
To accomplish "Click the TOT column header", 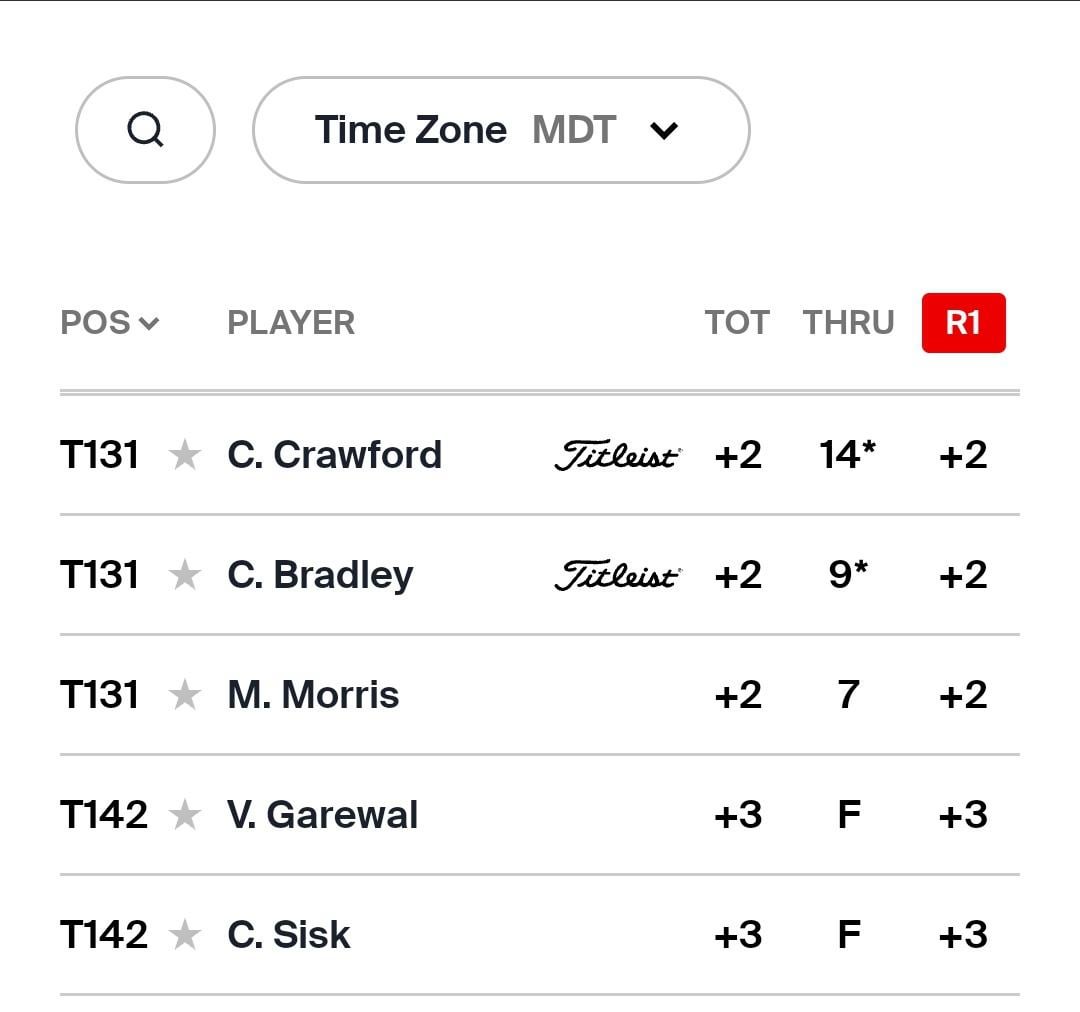I will click(737, 323).
